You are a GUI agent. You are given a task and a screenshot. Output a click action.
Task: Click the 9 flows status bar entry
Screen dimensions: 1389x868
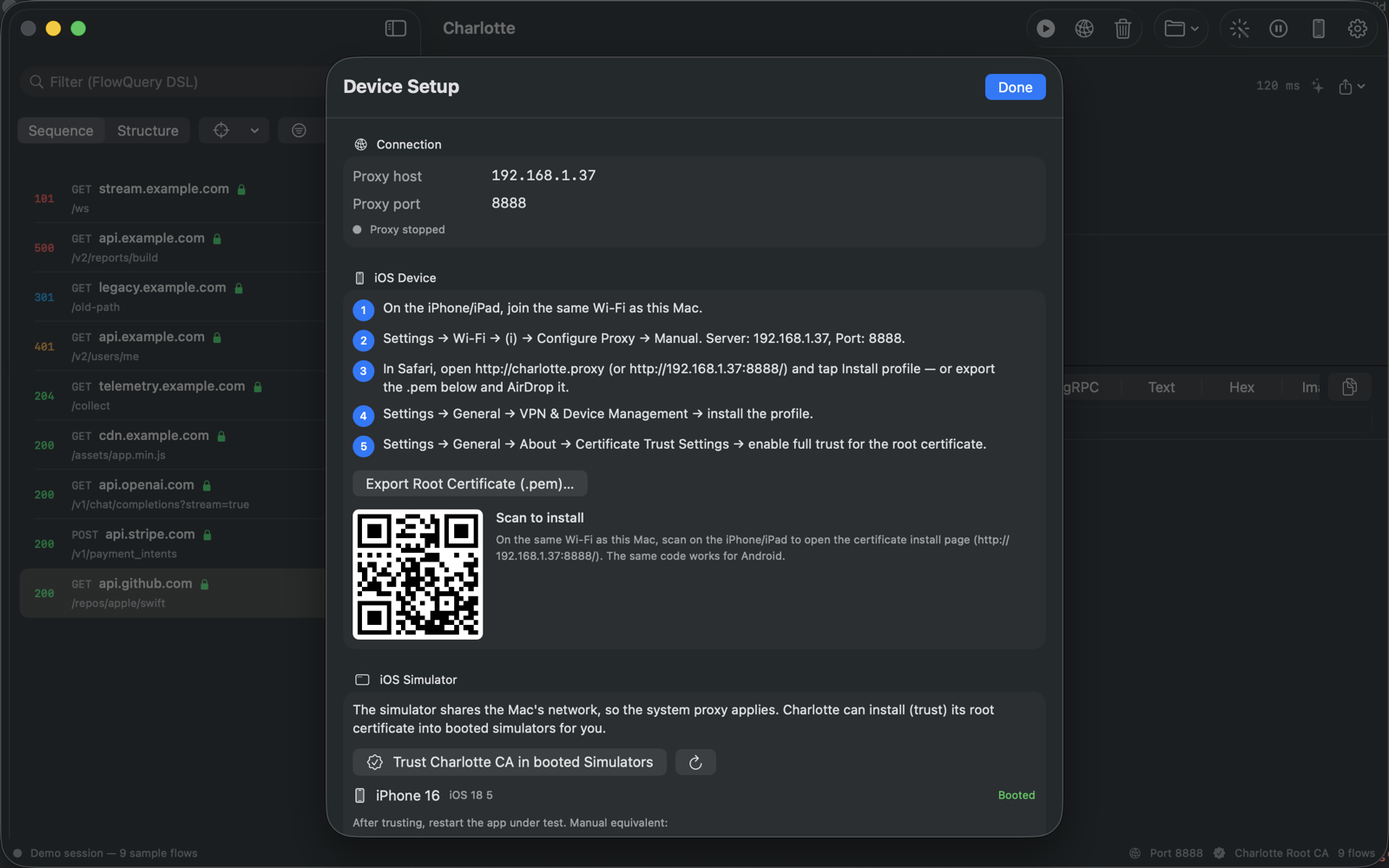[x=1356, y=853]
